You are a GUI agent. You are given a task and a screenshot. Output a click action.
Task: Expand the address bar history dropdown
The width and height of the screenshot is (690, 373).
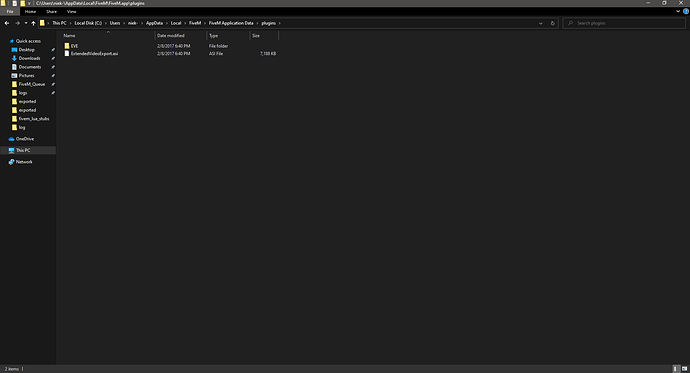[541, 23]
